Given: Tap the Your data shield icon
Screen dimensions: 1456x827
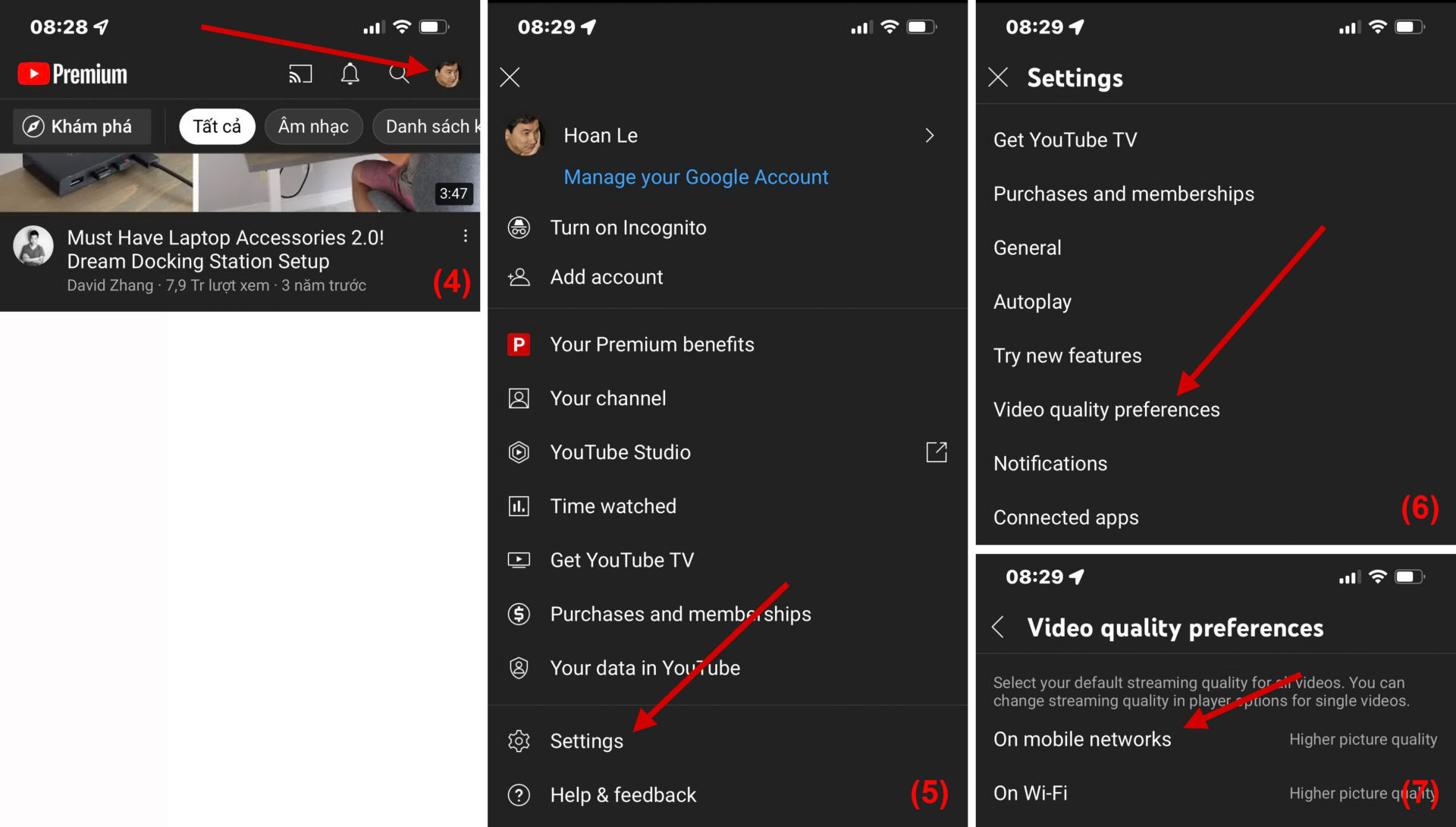Looking at the screenshot, I should click(519, 668).
